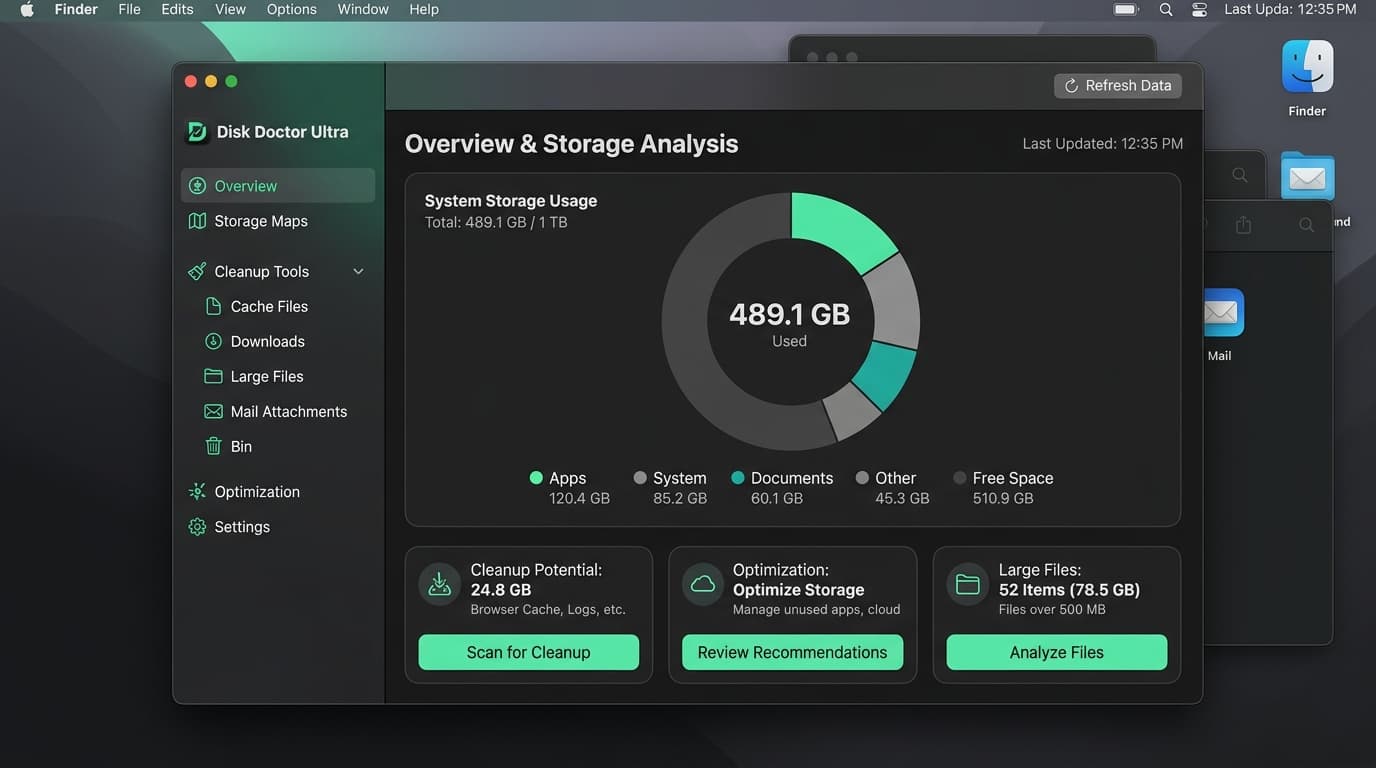The image size is (1376, 768).
Task: Click the Large Files card folder icon
Action: pos(967,585)
